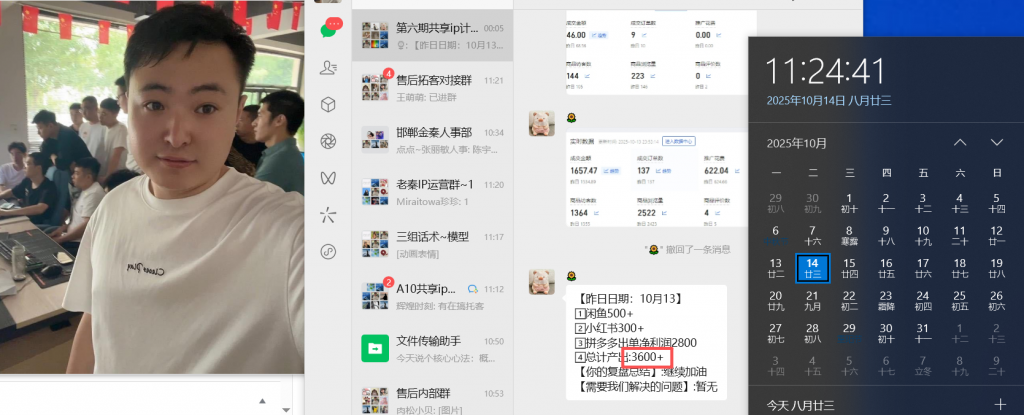
Task: Select October 15 廿四 in calendar
Action: pyautogui.click(x=849, y=269)
